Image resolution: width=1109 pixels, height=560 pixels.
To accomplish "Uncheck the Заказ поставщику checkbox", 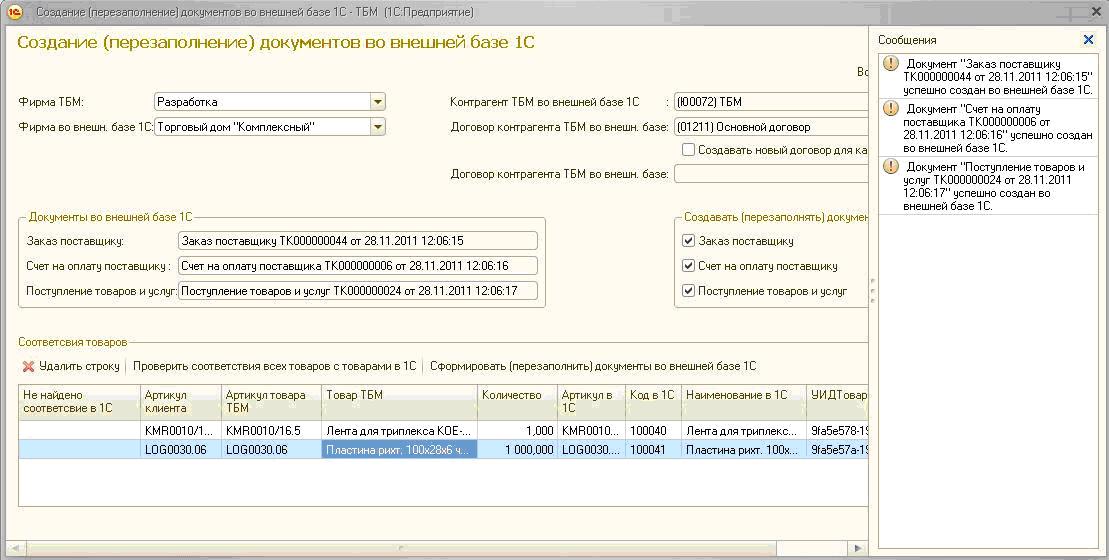I will pyautogui.click(x=688, y=240).
